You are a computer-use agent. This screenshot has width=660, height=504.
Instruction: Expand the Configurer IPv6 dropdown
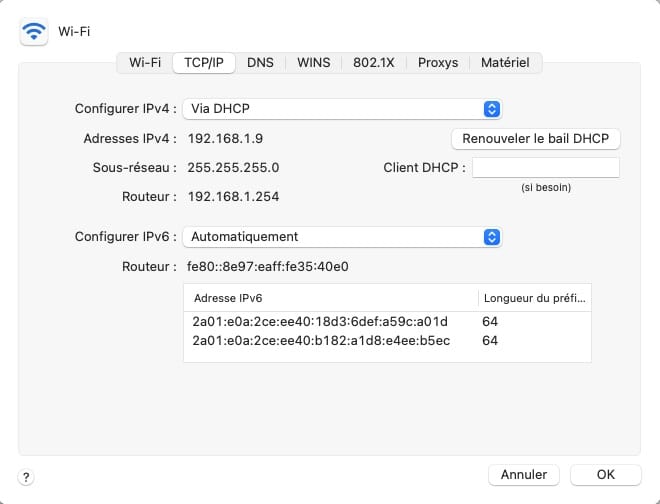(x=341, y=237)
